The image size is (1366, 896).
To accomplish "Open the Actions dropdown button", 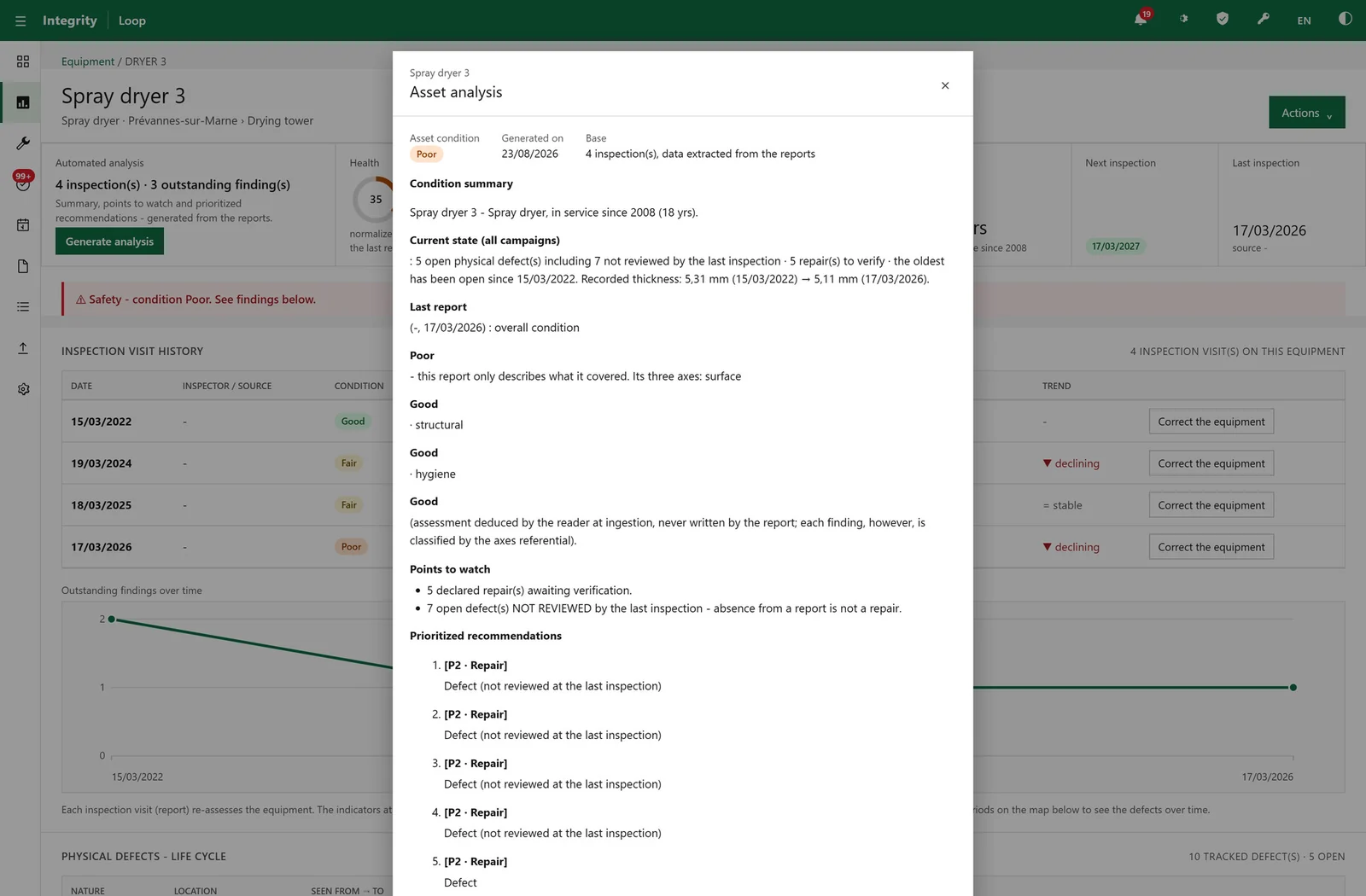I will pyautogui.click(x=1306, y=113).
